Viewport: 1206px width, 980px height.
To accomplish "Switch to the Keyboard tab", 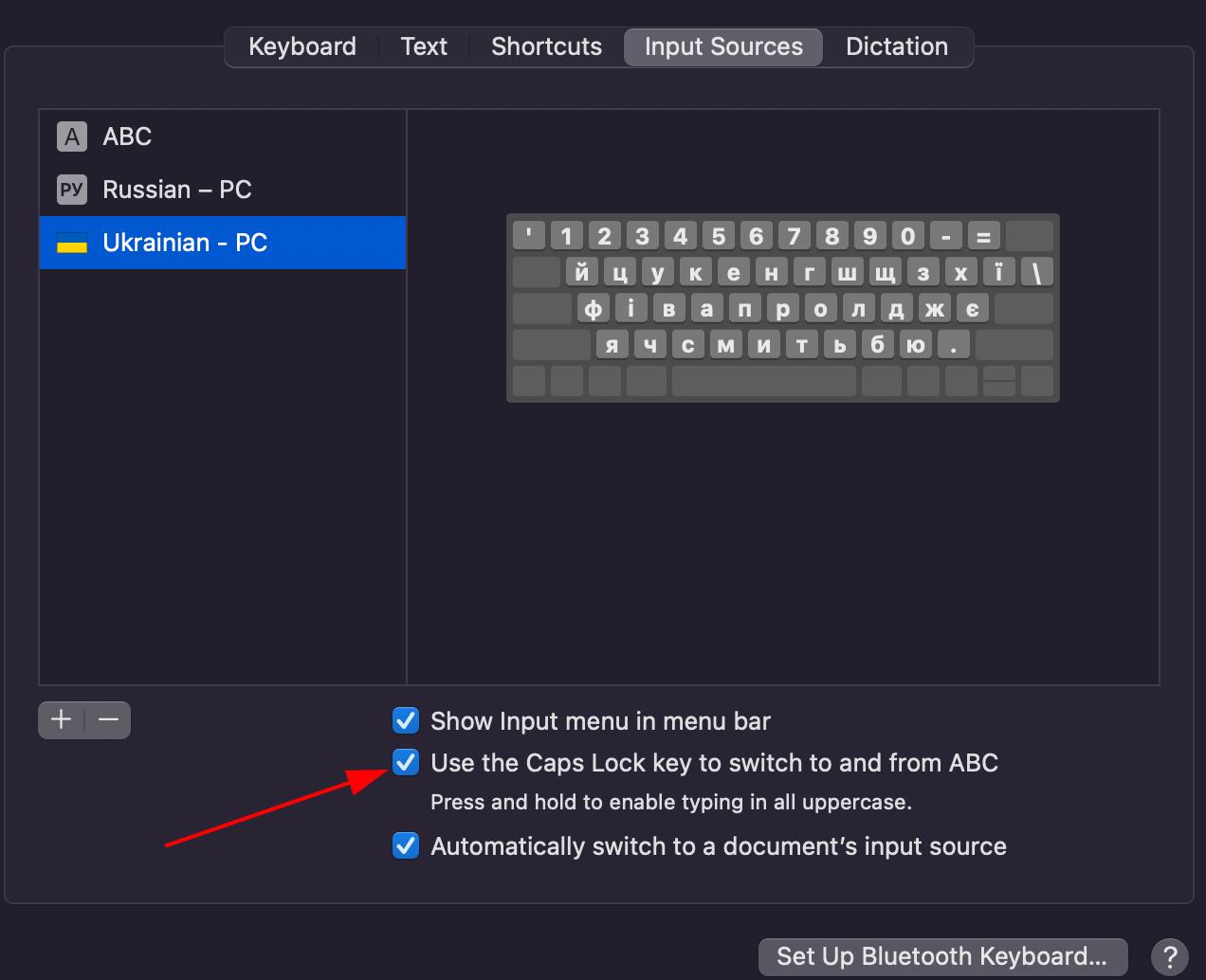I will coord(301,46).
